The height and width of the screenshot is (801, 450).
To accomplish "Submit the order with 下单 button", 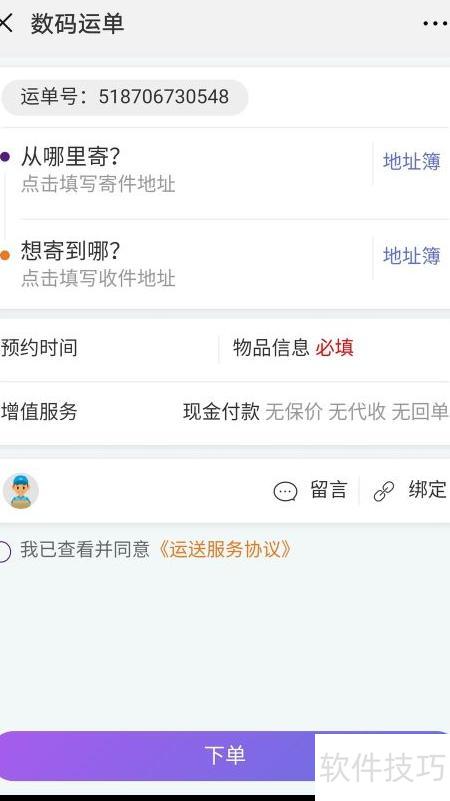I will 225,756.
